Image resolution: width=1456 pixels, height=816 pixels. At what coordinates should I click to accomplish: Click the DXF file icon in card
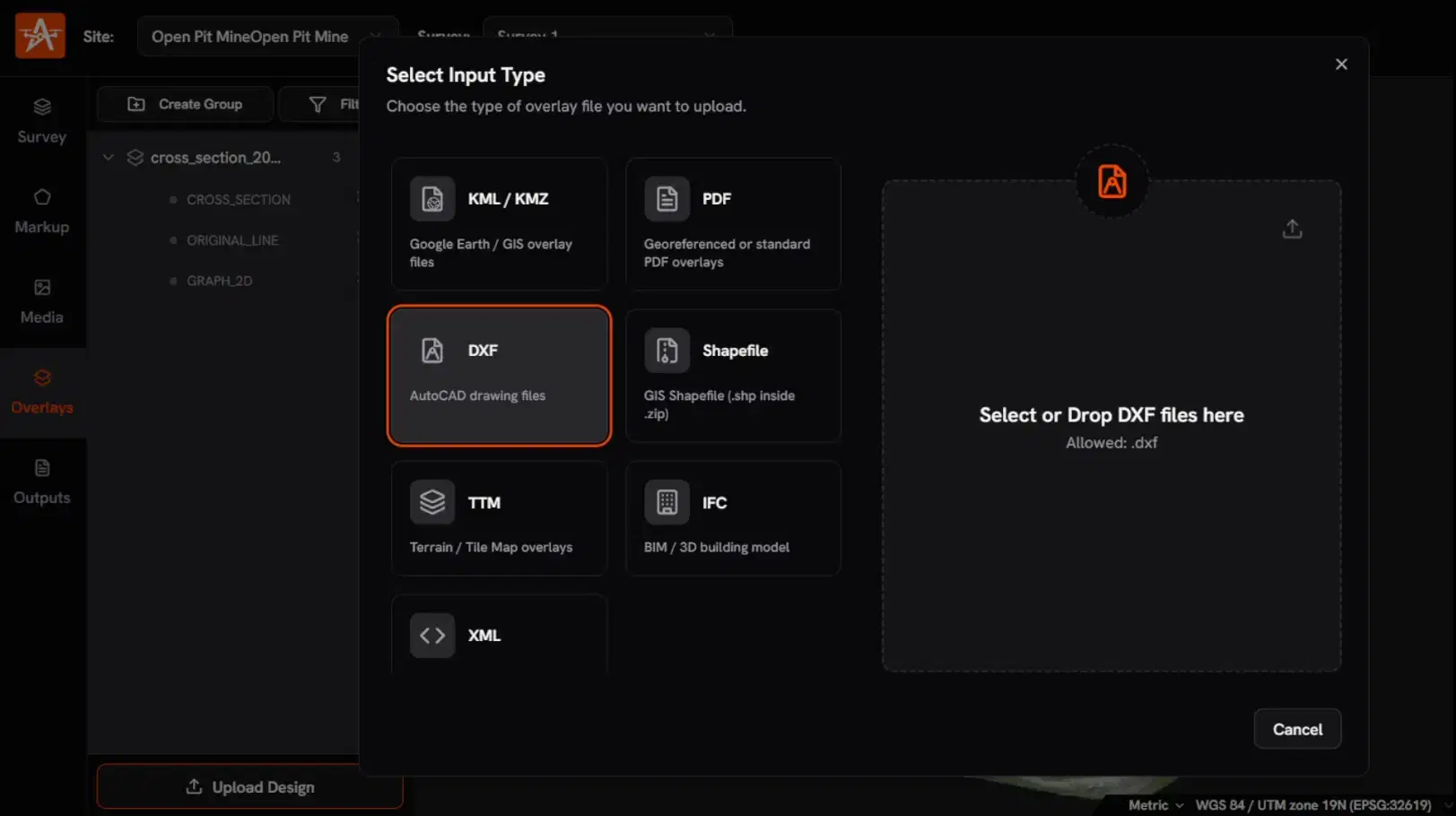click(432, 351)
